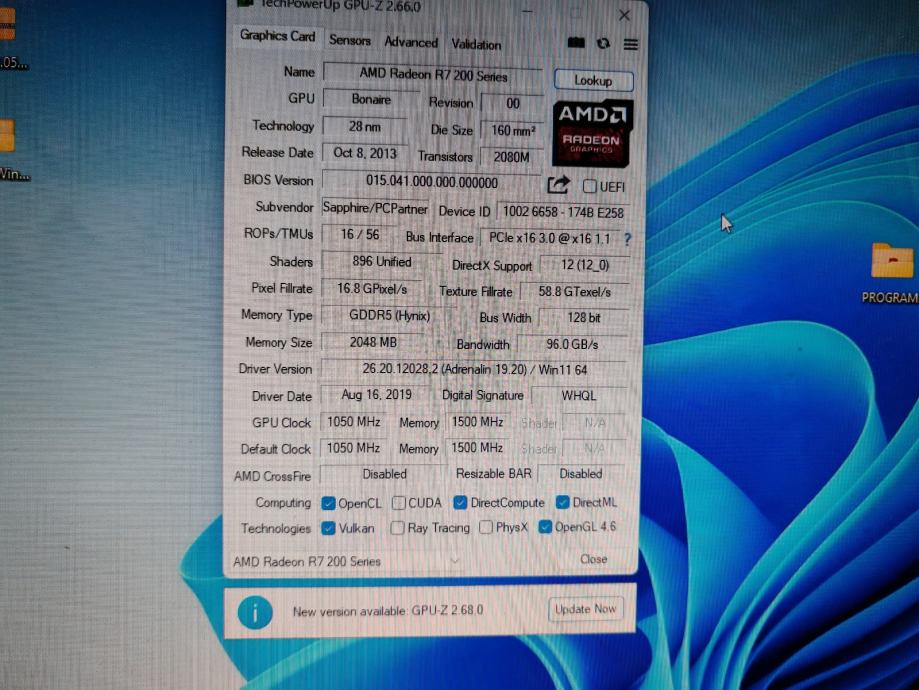This screenshot has height=690, width=919.
Task: Click the GPU Clock value 1050 MHz
Action: coord(353,422)
